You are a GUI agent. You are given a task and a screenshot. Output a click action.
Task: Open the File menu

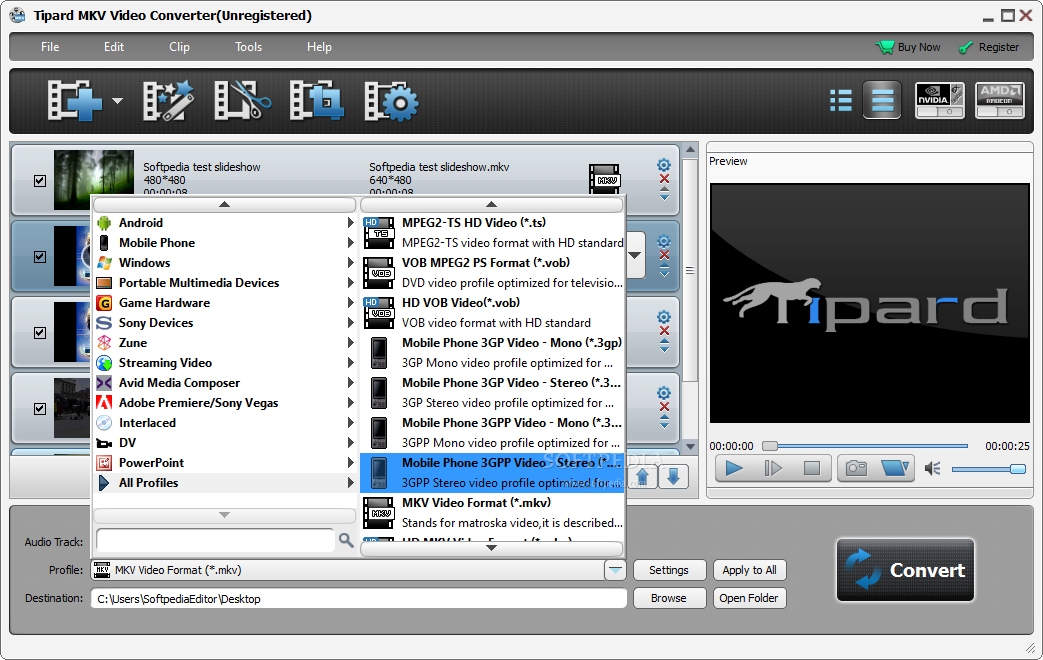click(50, 47)
